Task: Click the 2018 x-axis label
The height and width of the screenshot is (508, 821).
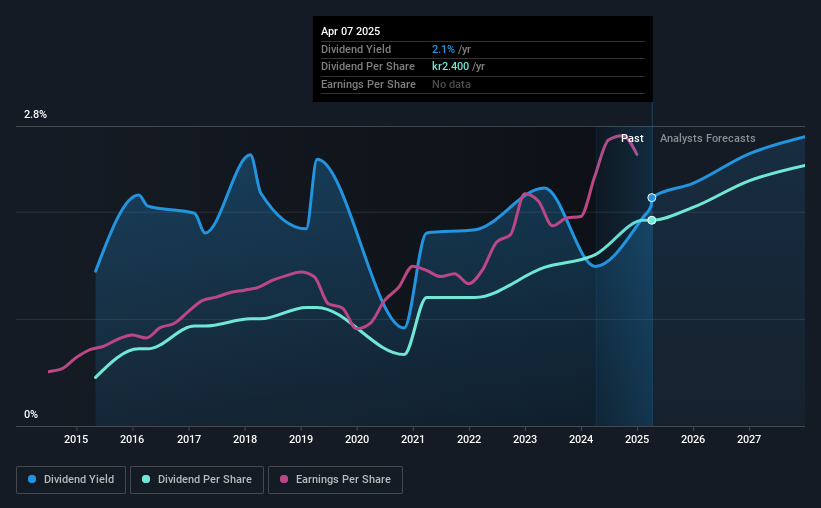Action: 245,439
